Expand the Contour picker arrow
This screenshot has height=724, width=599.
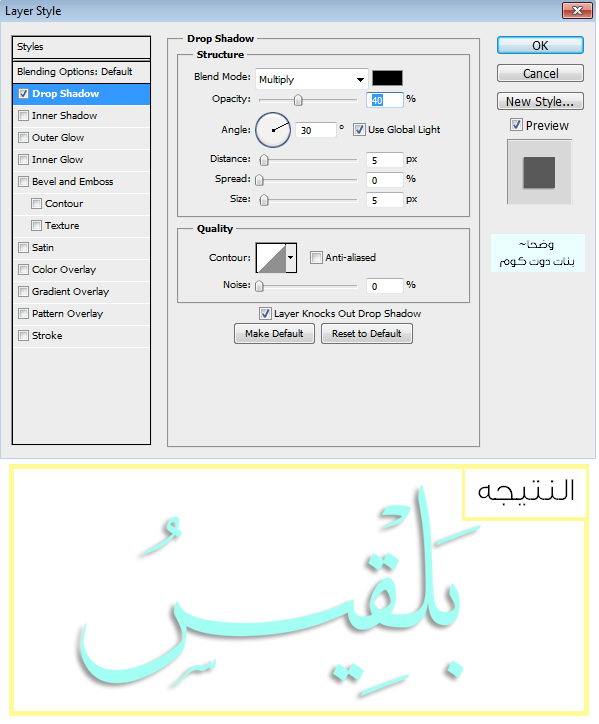tap(291, 258)
